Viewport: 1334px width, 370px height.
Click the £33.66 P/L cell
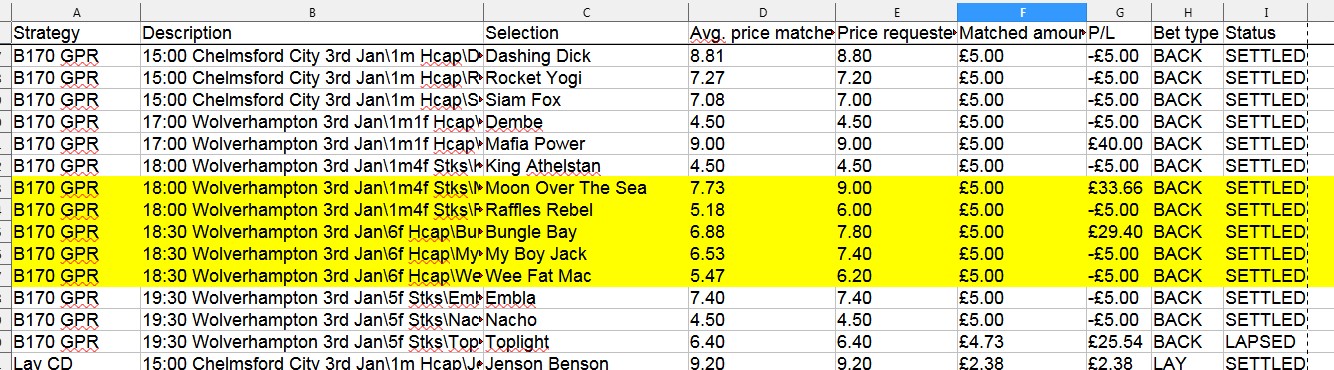click(1119, 187)
